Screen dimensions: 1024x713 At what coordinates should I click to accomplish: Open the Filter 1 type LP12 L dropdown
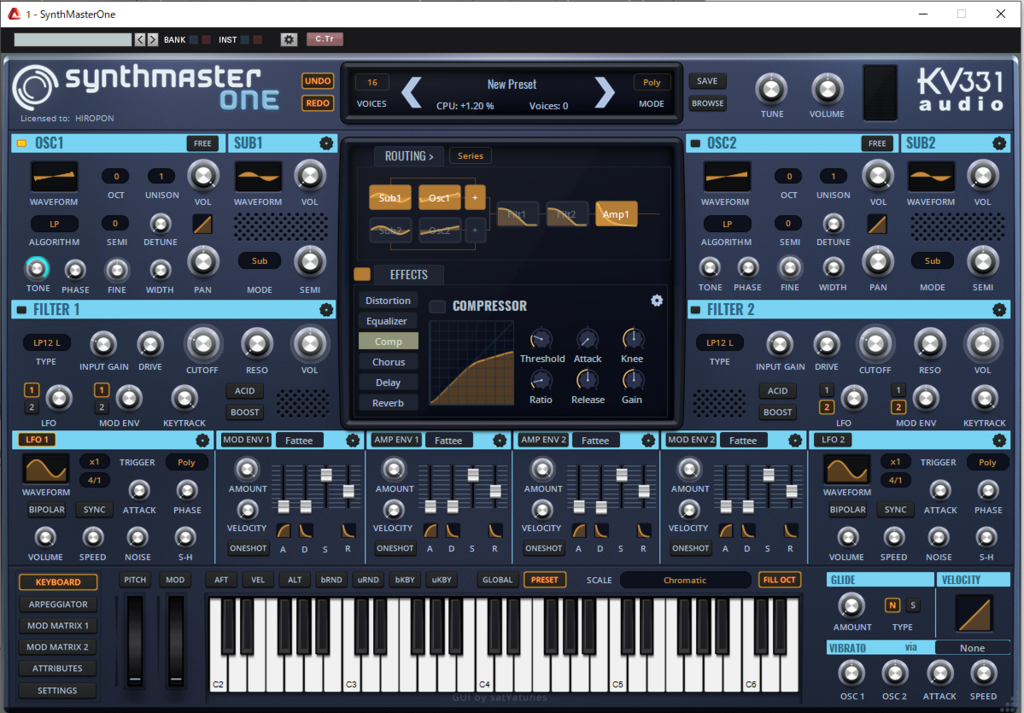tap(46, 343)
